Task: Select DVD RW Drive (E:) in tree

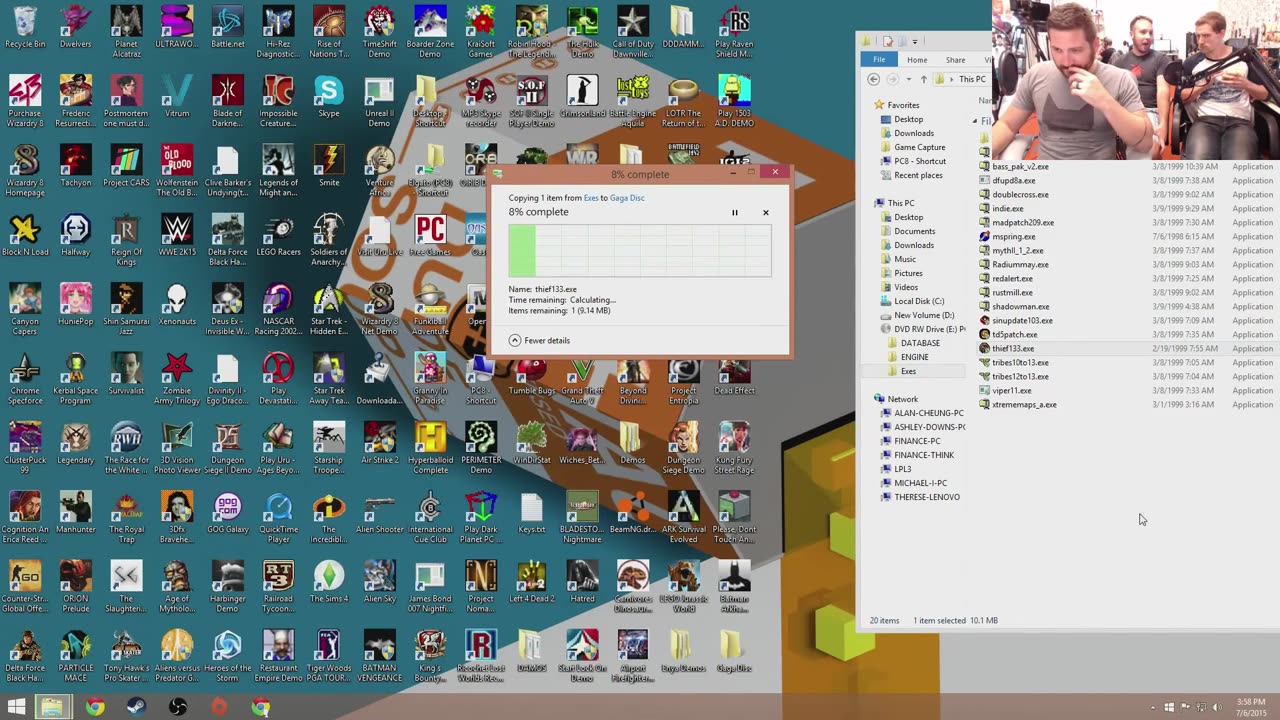Action: [x=923, y=329]
